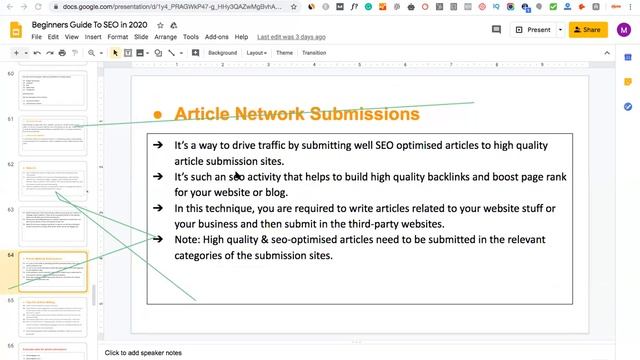Open the Layout dropdown
640x360 pixels.
(256, 53)
